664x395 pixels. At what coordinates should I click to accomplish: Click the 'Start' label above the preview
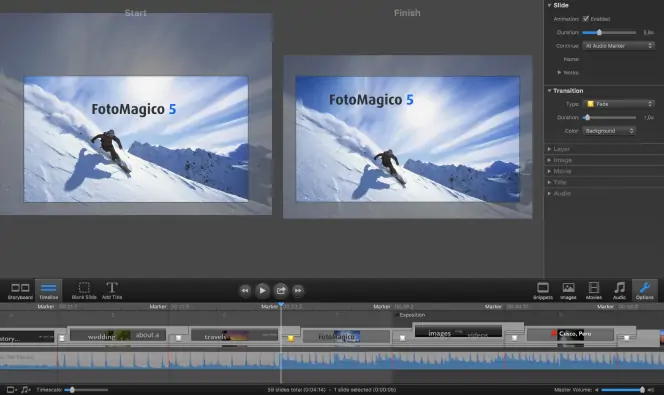(x=136, y=13)
